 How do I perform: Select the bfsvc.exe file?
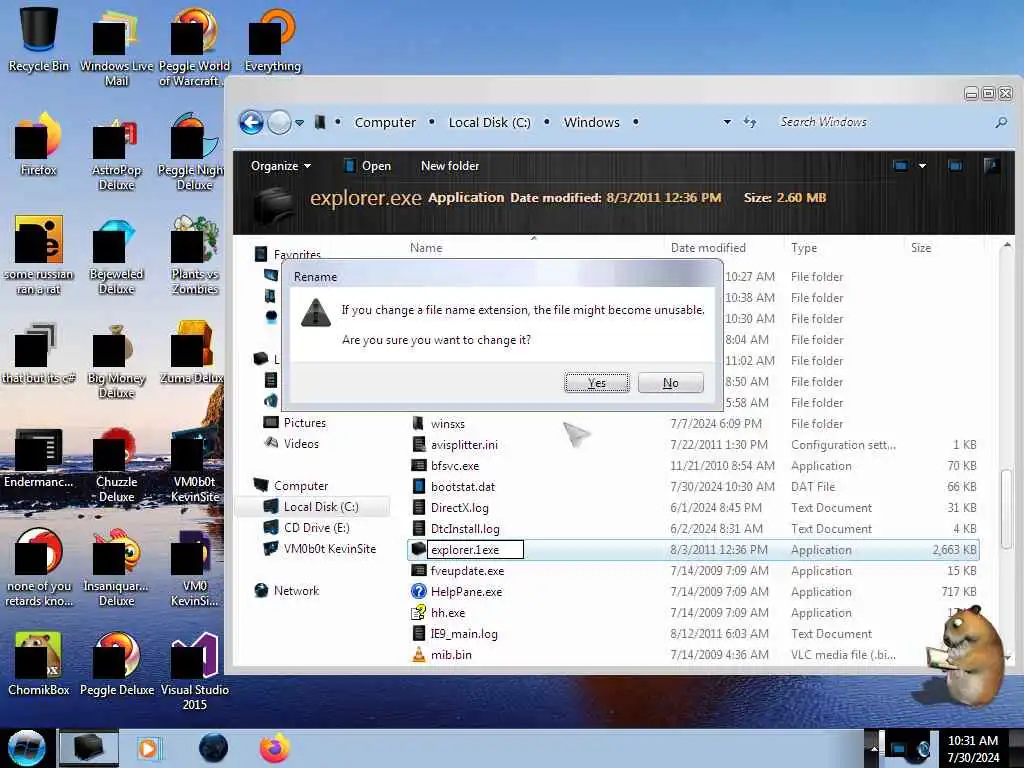pos(455,466)
